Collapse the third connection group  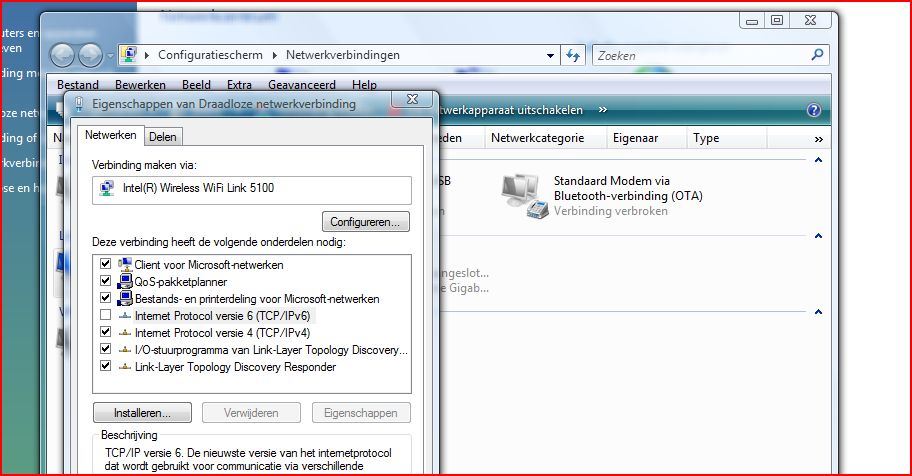tap(818, 312)
